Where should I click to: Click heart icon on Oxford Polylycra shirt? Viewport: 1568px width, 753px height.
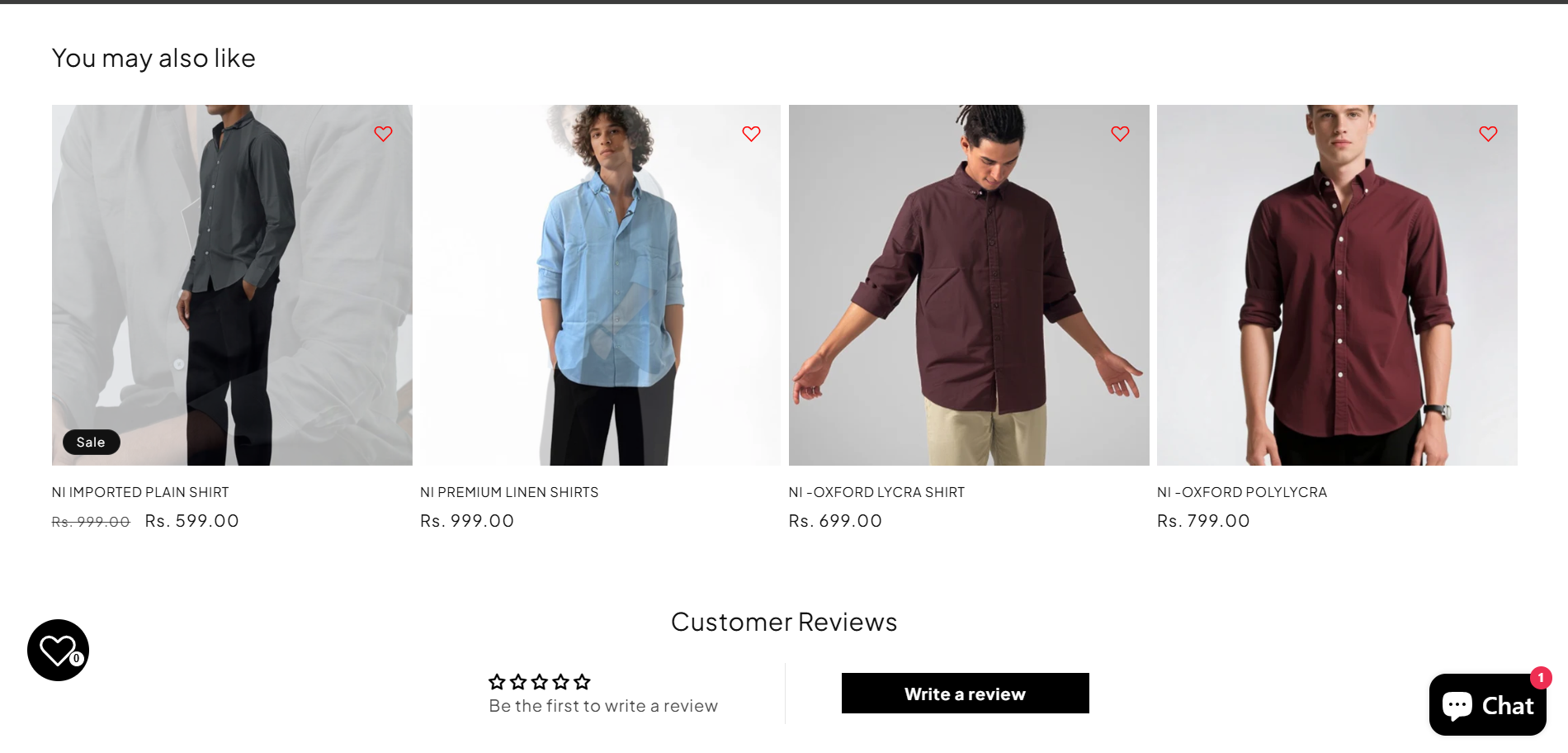point(1488,134)
